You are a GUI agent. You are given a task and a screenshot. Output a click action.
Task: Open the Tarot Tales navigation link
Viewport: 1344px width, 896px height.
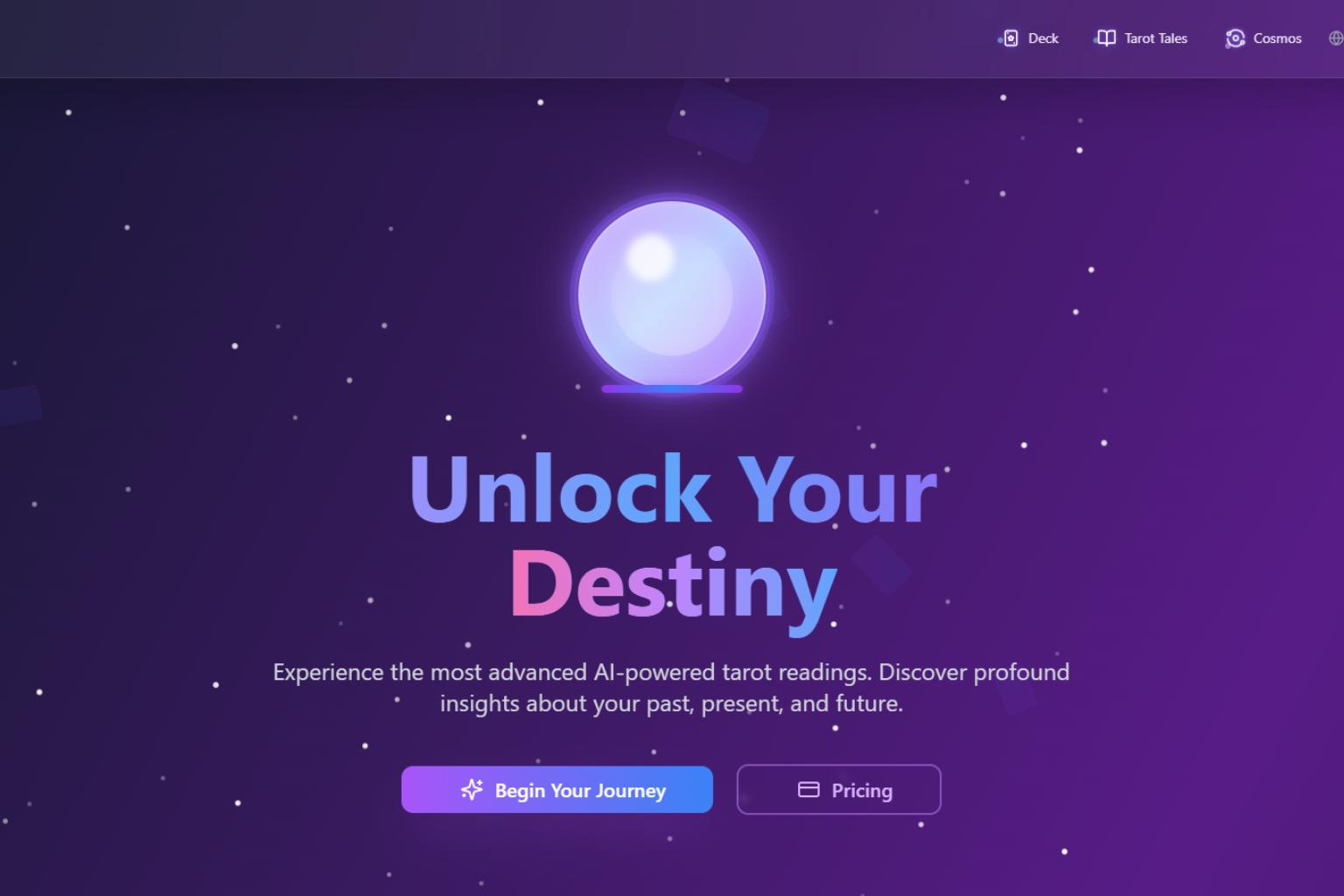coord(1142,38)
